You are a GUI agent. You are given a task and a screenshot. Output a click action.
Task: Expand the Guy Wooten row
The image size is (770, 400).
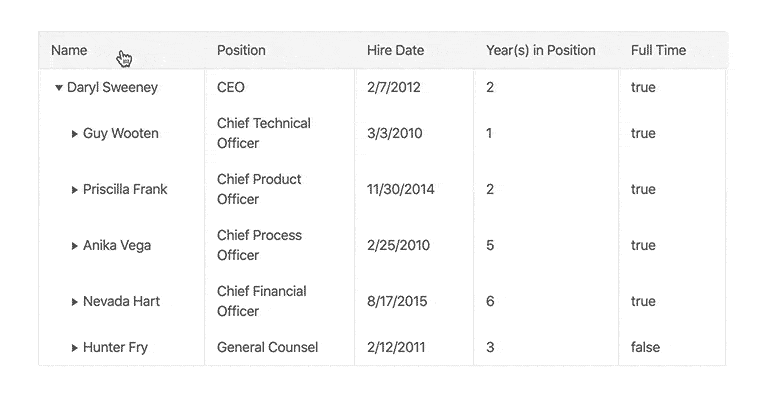click(75, 133)
